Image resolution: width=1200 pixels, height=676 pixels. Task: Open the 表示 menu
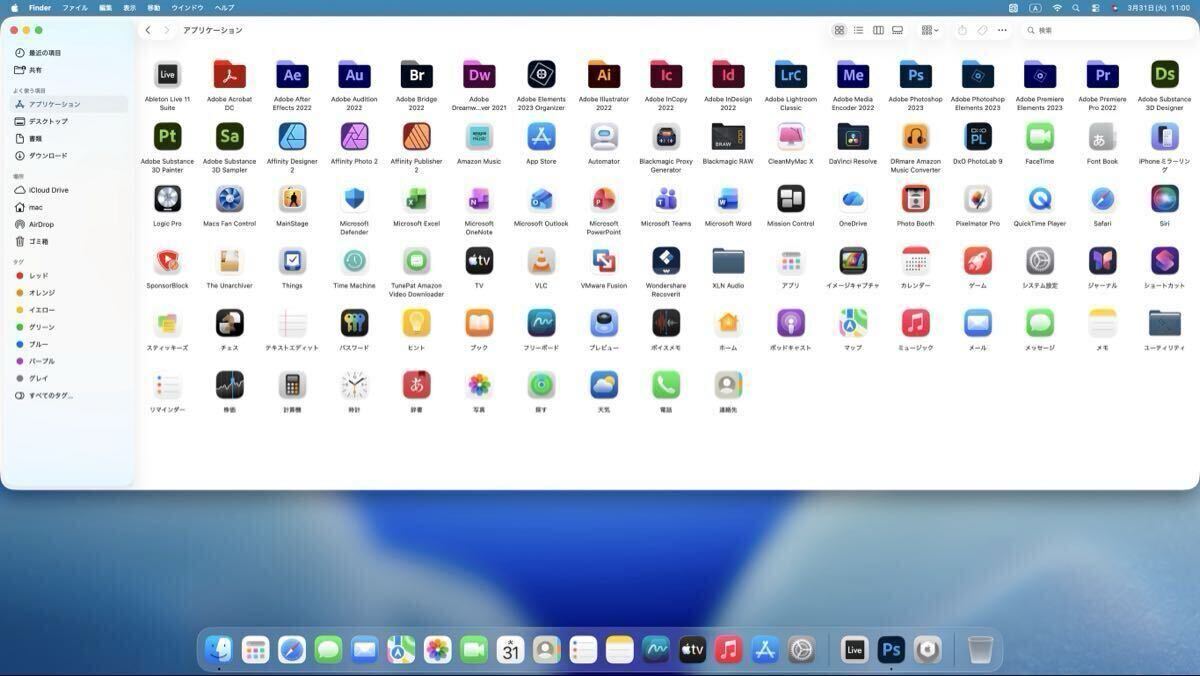coord(129,7)
